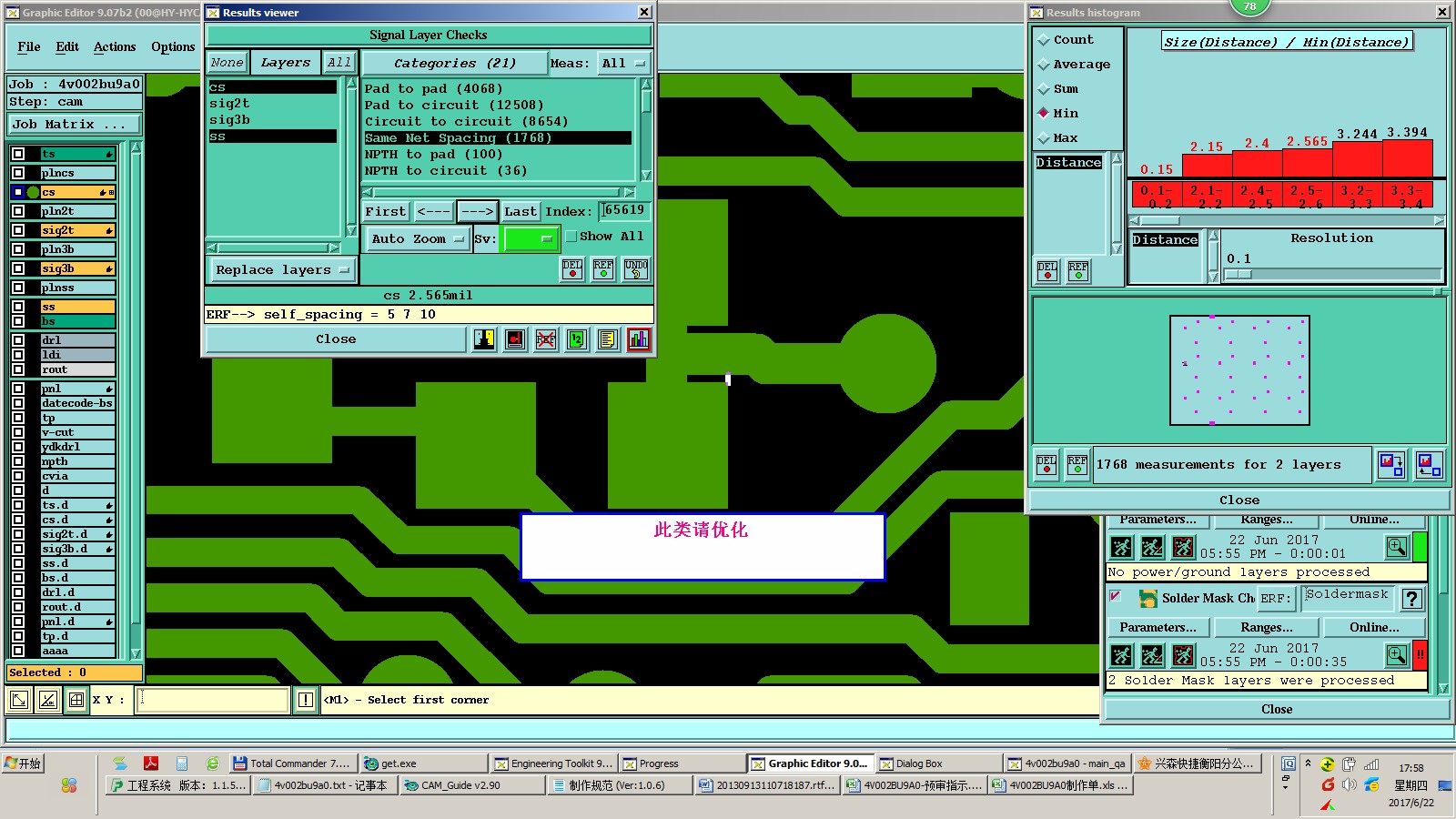Click last transfer icon right of measurements text
This screenshot has height=819, width=1456.
point(1430,465)
